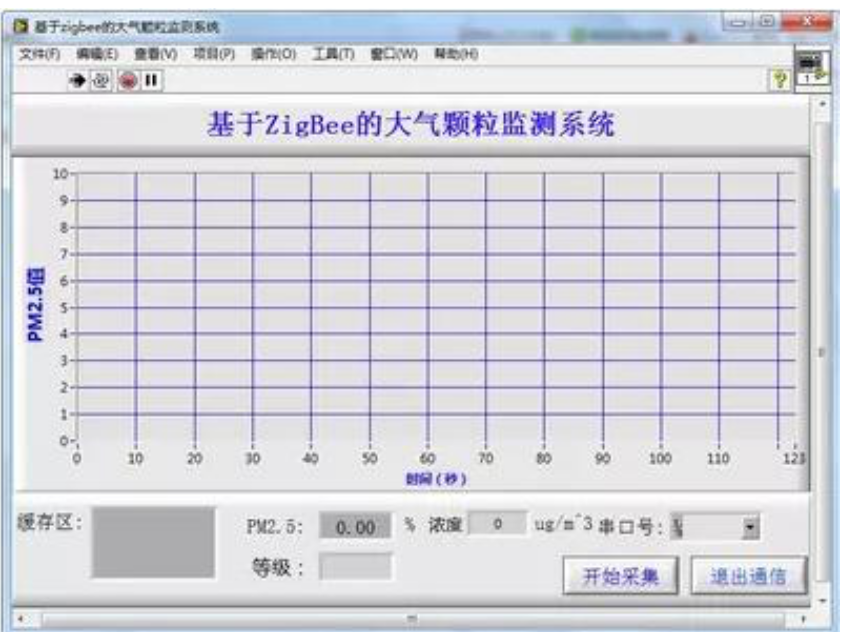Click the vertical scrollbar up arrow
This screenshot has width=847, height=632.
(822, 103)
